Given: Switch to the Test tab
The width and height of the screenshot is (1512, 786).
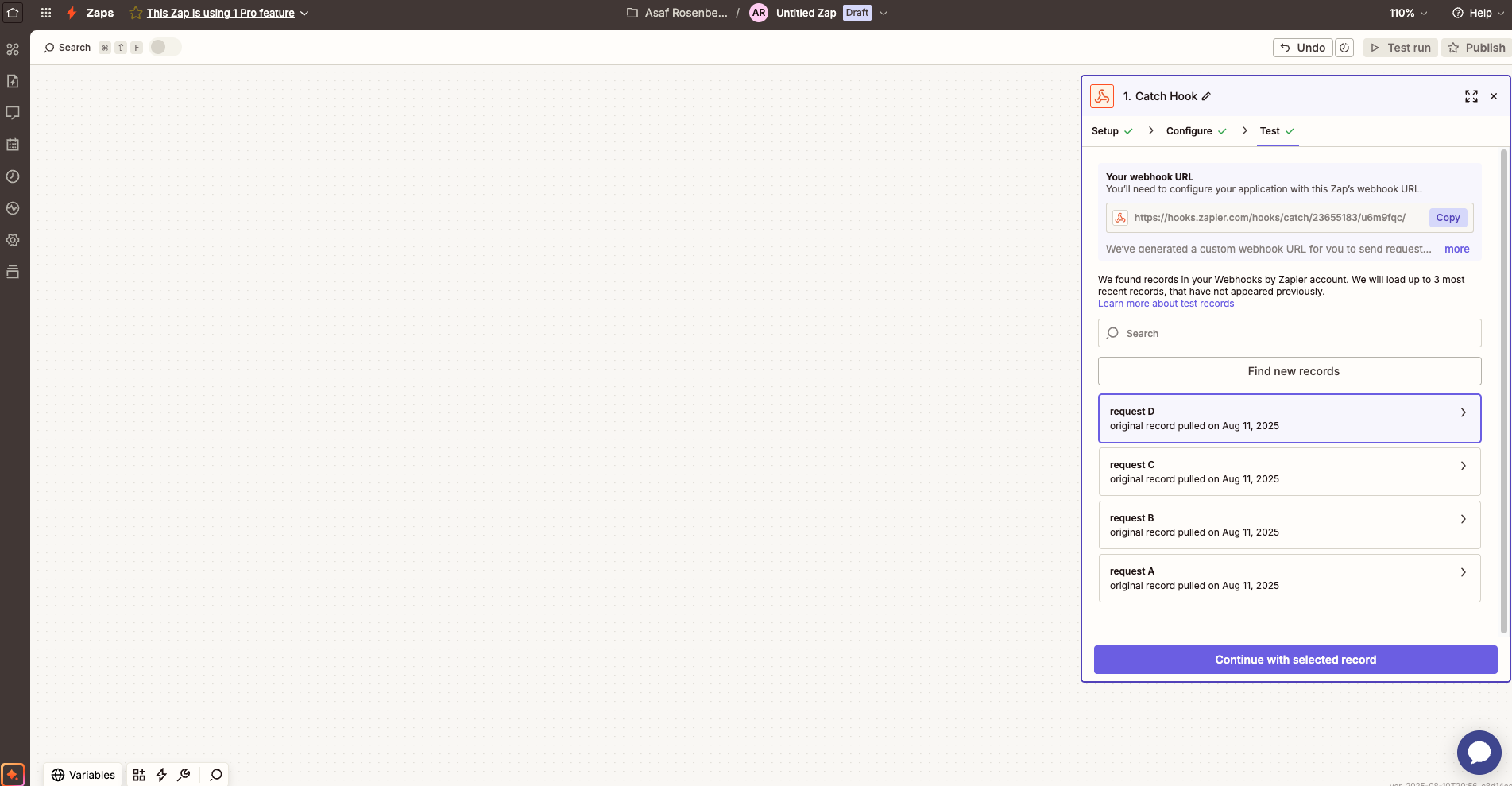Looking at the screenshot, I should [1278, 131].
